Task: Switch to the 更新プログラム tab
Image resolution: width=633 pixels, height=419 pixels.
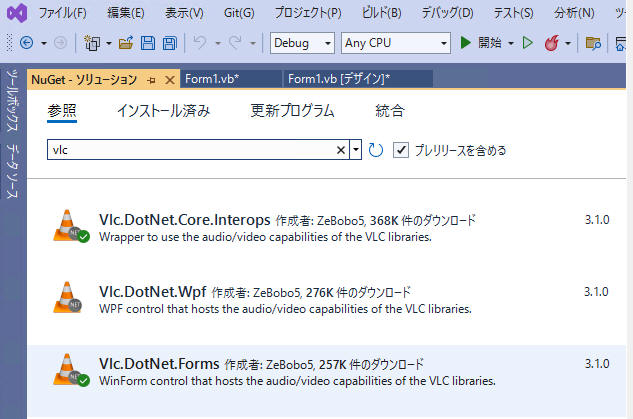Action: point(292,111)
